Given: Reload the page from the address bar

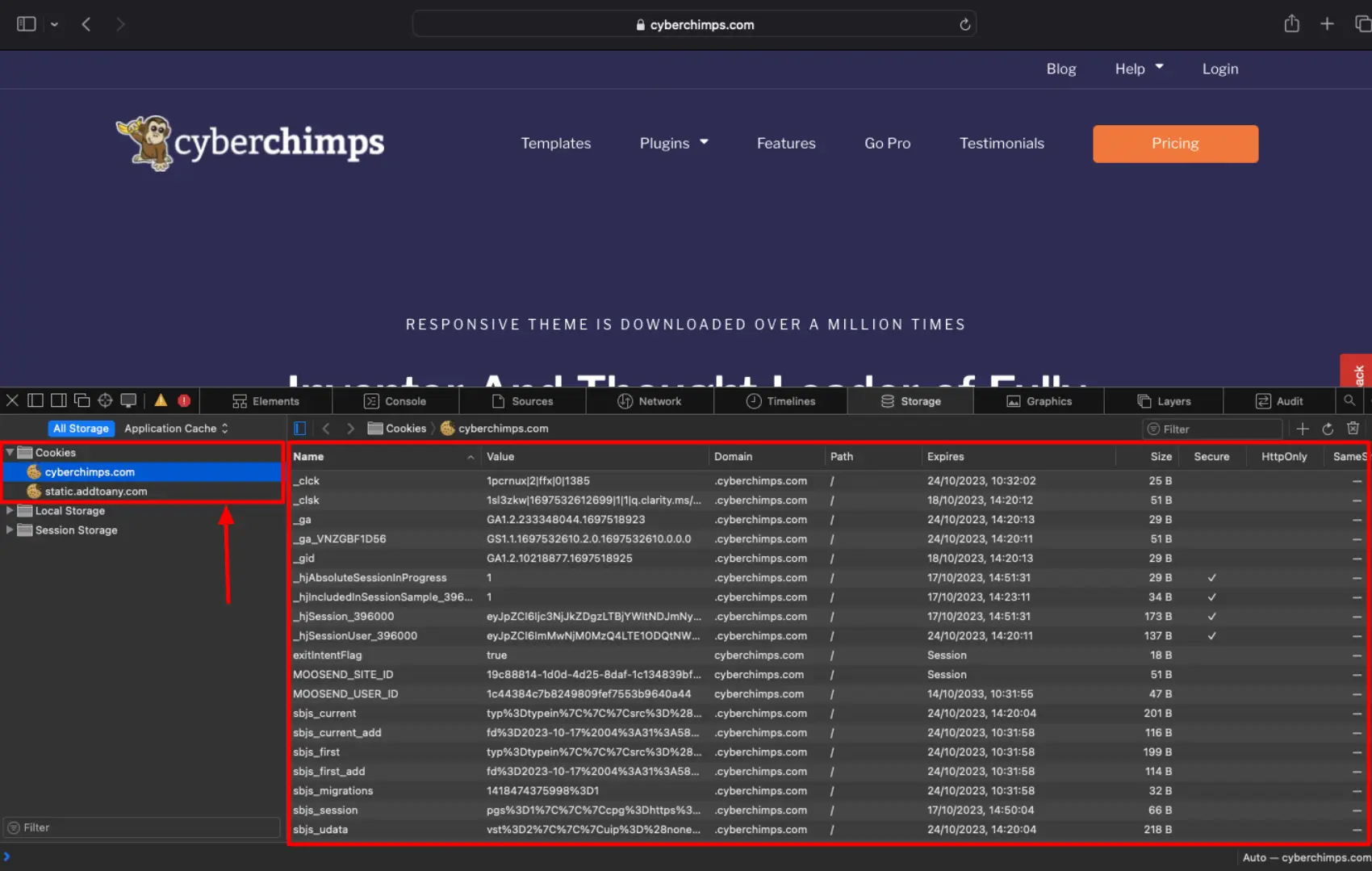Looking at the screenshot, I should (964, 24).
